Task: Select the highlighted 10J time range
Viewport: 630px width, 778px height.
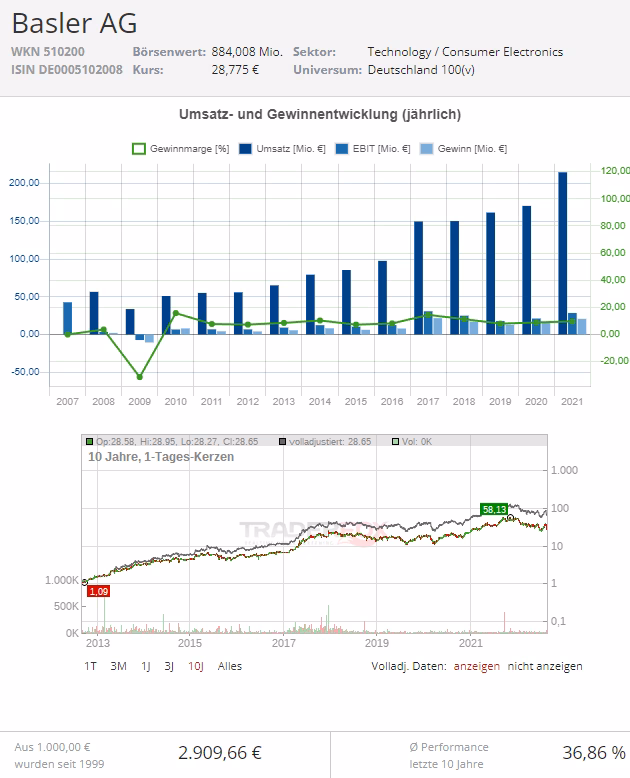Action: [197, 666]
